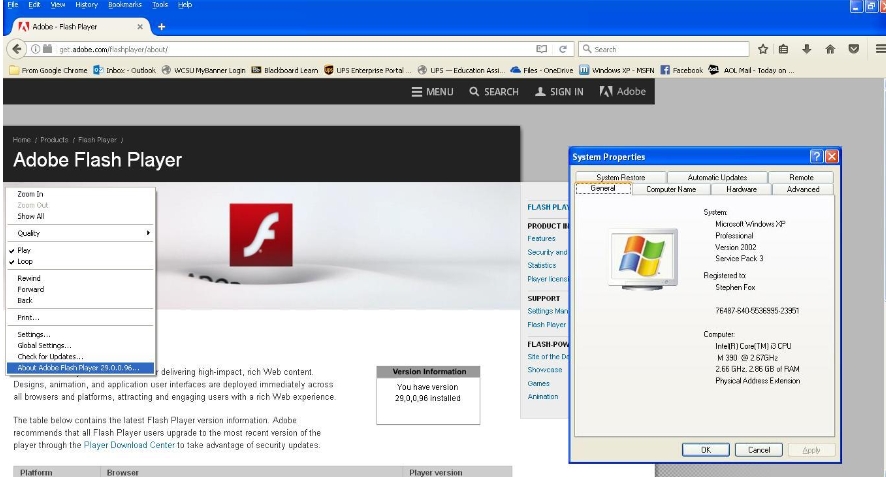The width and height of the screenshot is (886, 477).
Task: Open Adobe site SEARCH
Action: [x=494, y=92]
